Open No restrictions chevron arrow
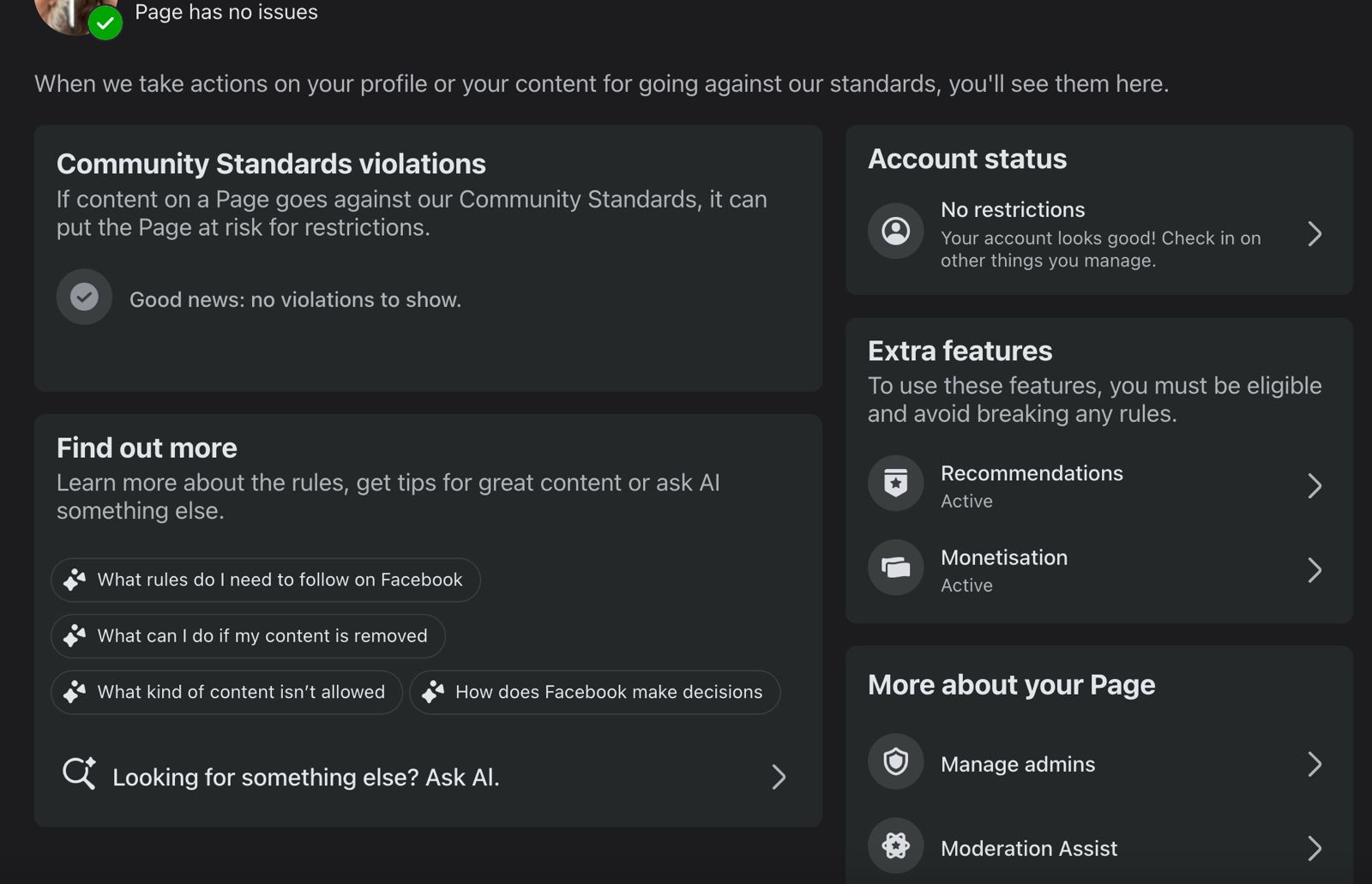The width and height of the screenshot is (1372, 884). 1315,233
